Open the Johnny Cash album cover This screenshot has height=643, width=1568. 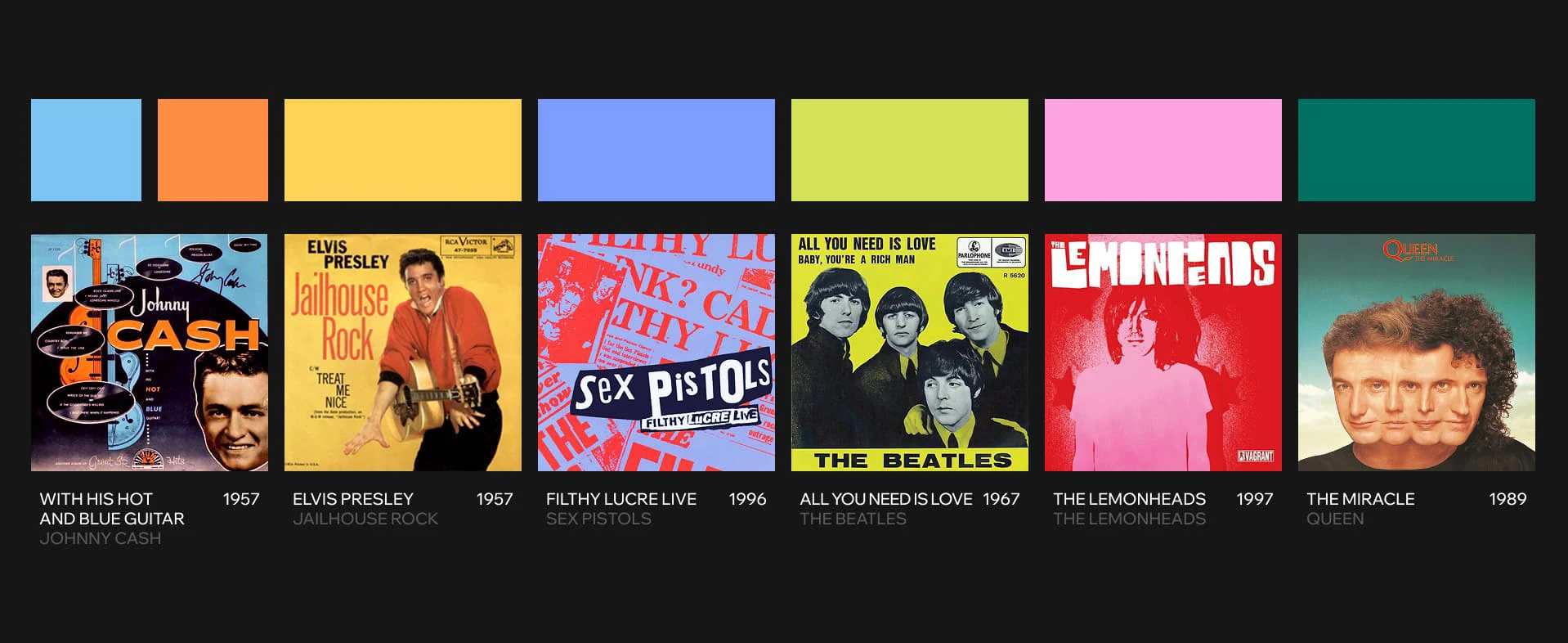point(150,353)
